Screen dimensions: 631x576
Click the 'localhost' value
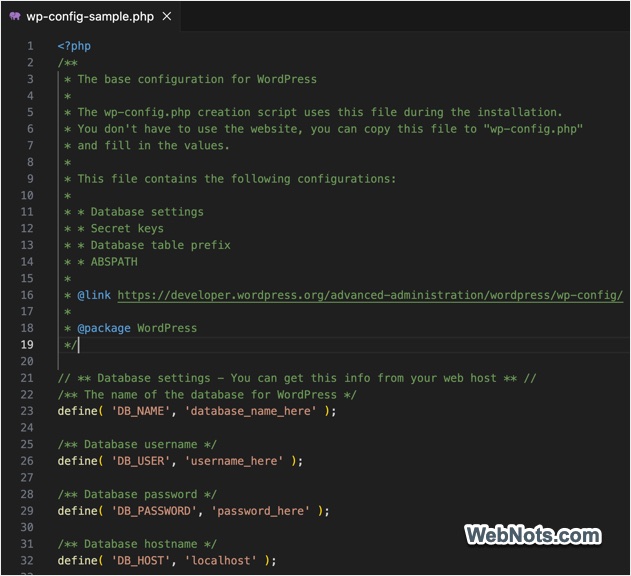pos(221,560)
